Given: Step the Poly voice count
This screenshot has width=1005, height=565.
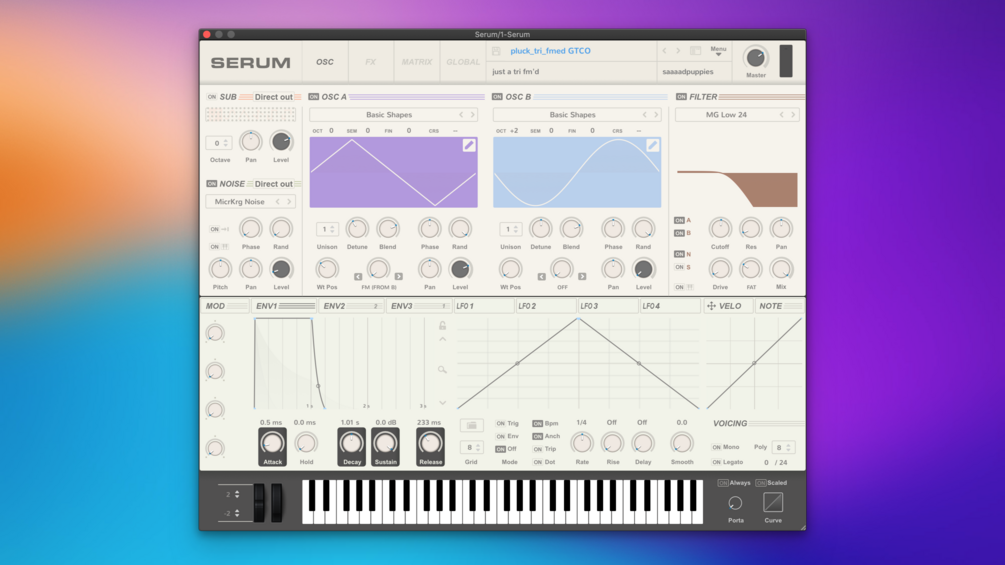Looking at the screenshot, I should point(789,447).
